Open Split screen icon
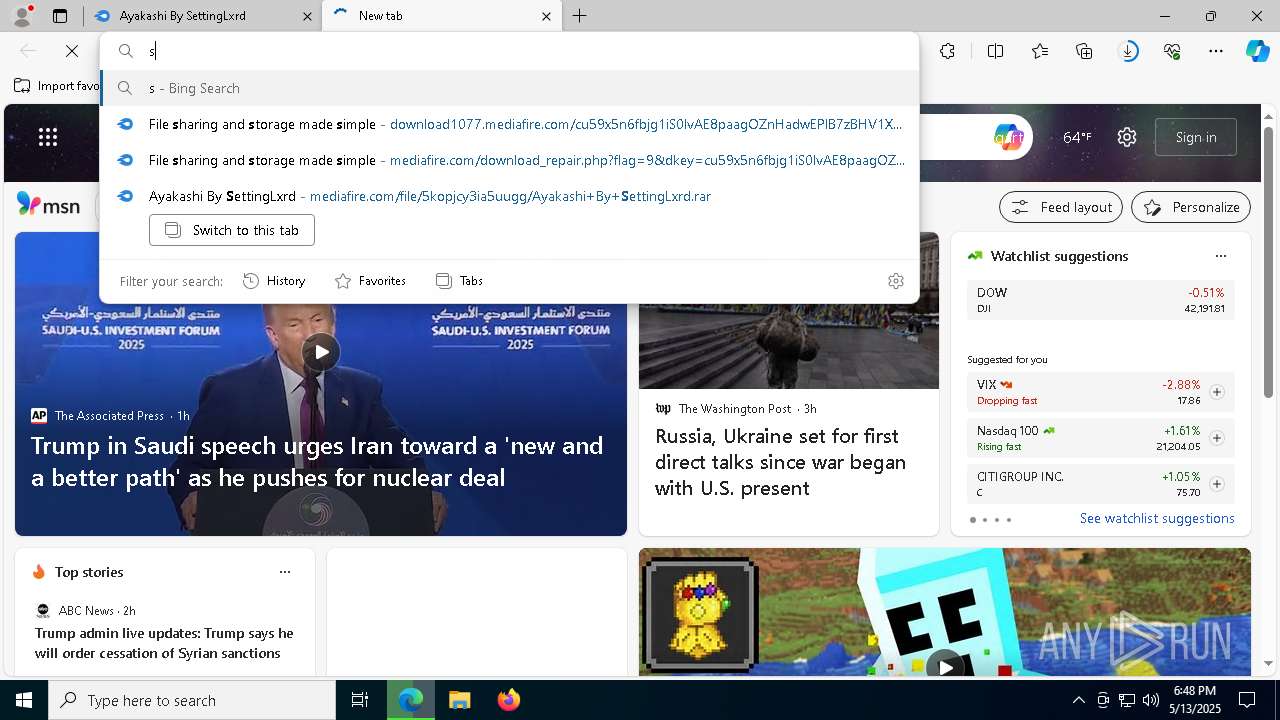Image resolution: width=1280 pixels, height=720 pixels. point(996,51)
